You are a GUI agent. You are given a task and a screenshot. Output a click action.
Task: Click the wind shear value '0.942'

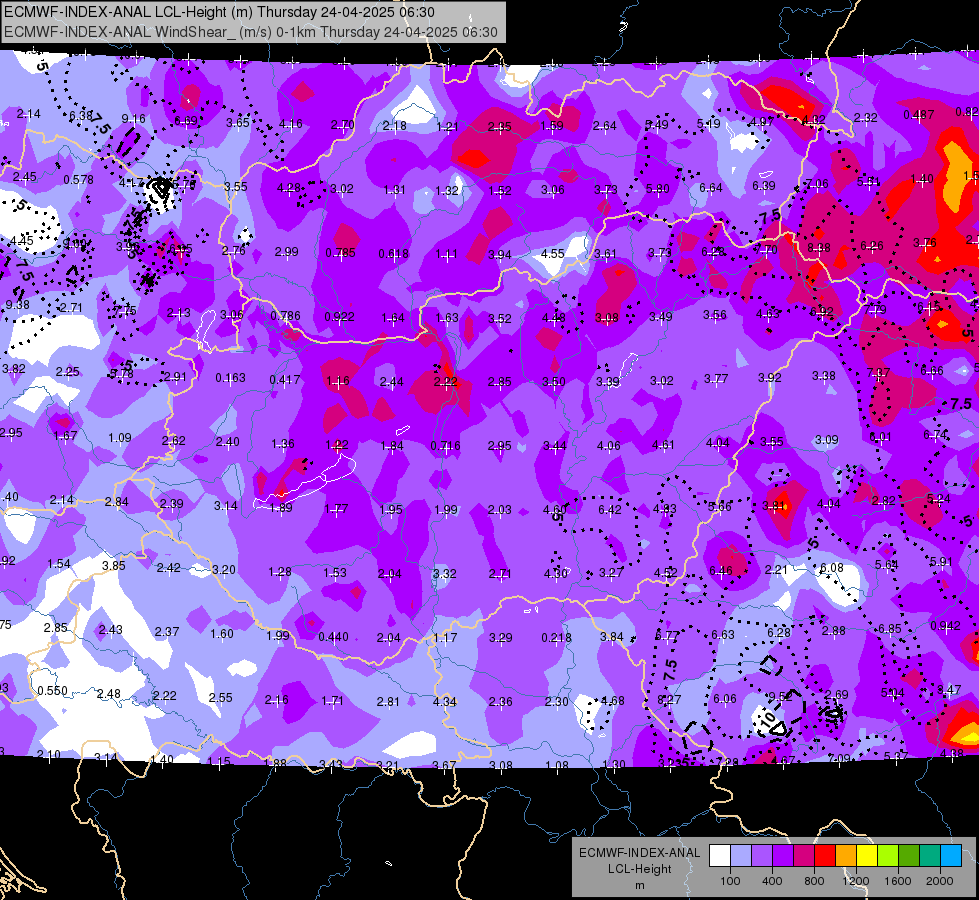946,626
